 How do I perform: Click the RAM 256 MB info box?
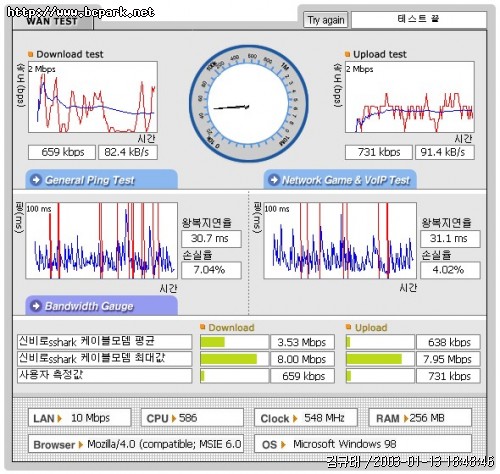420,418
